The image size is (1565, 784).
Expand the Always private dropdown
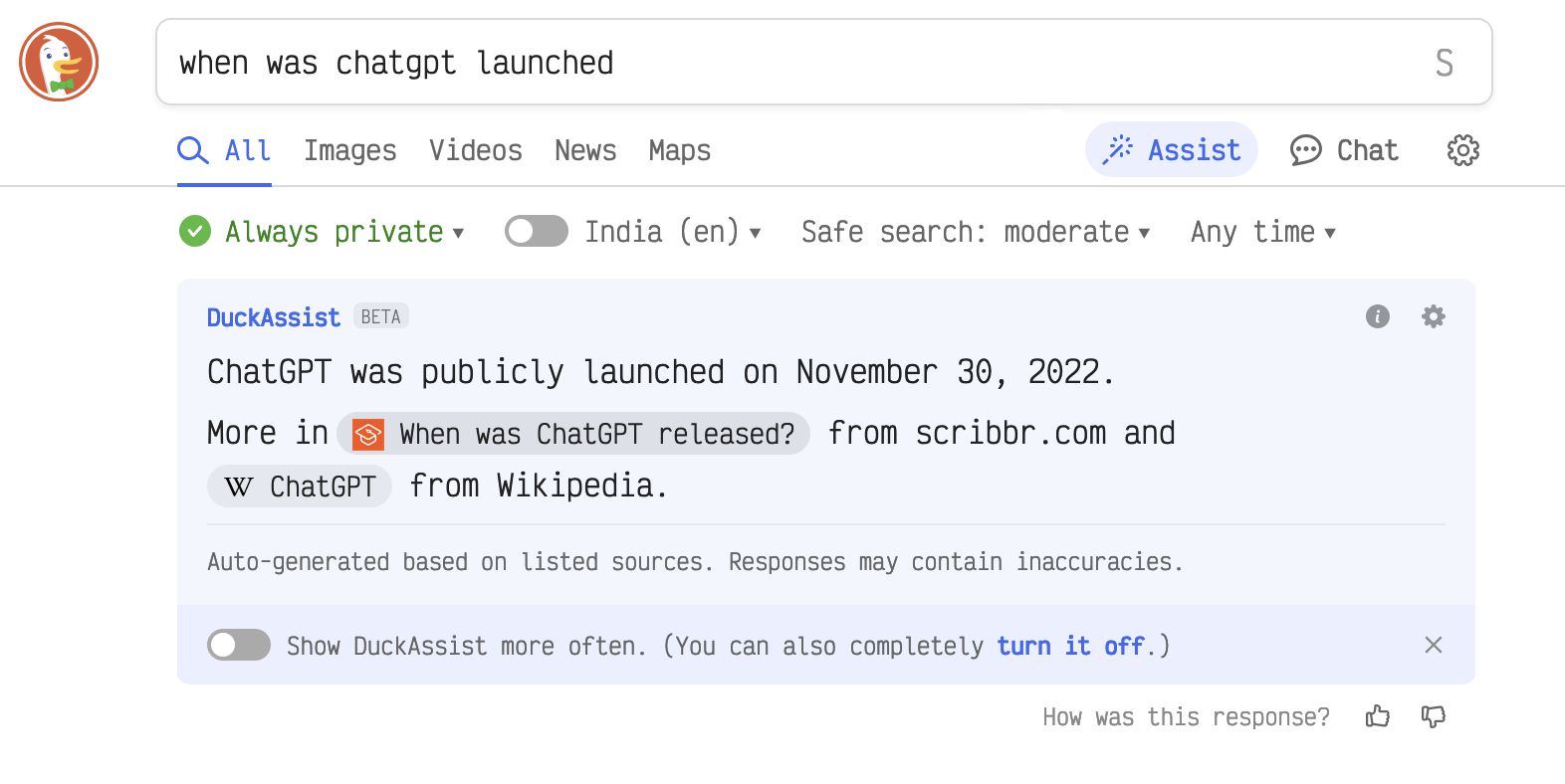click(x=345, y=232)
